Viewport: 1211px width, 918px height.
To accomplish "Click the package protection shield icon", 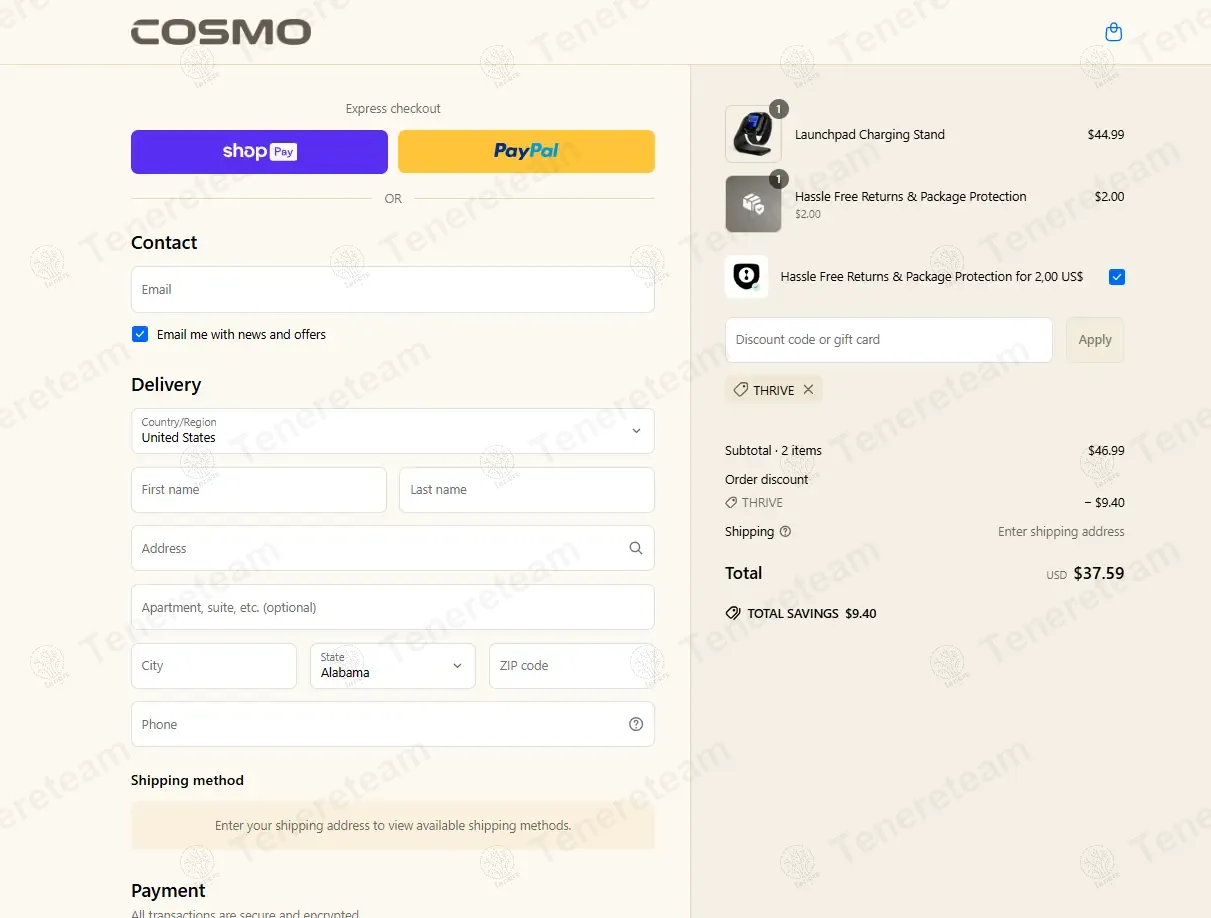I will pyautogui.click(x=746, y=277).
